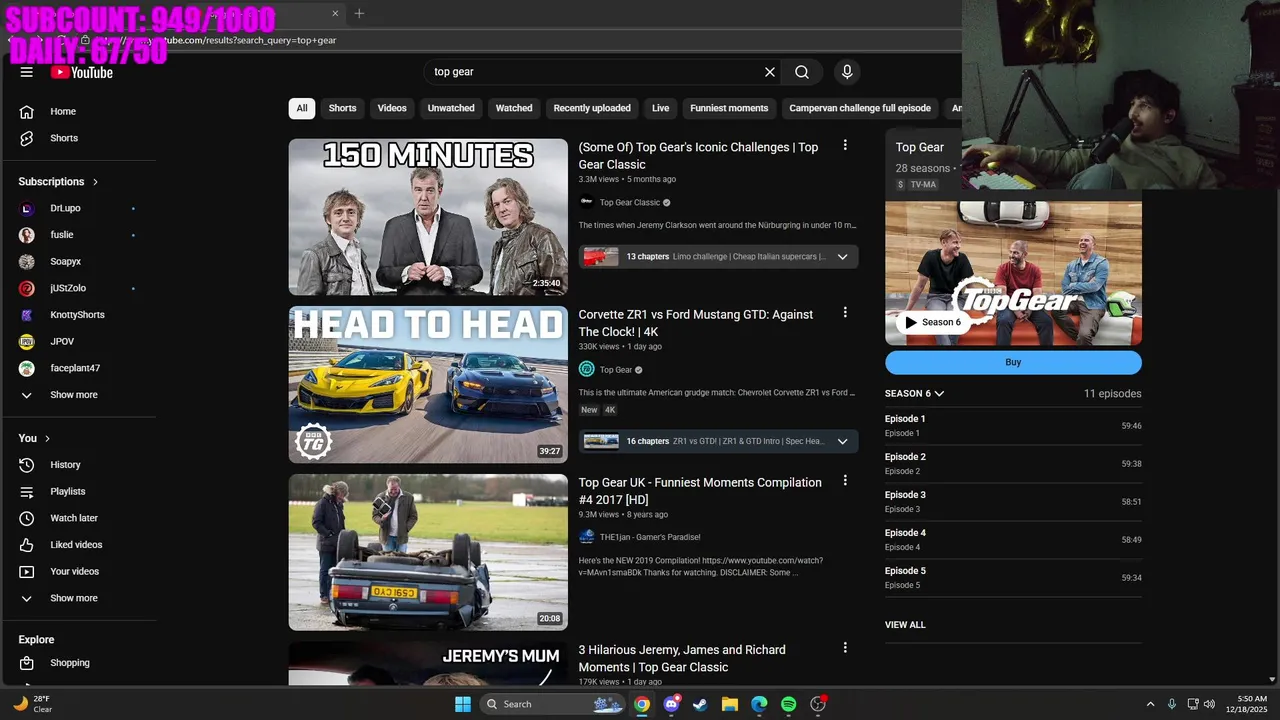Viewport: 1280px width, 720px height.
Task: Select the Shorts filter chip
Action: [342, 108]
